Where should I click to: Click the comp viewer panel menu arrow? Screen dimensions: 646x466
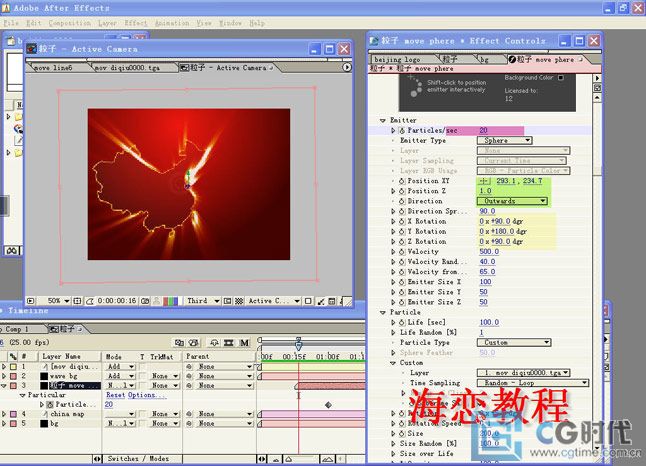click(x=347, y=67)
